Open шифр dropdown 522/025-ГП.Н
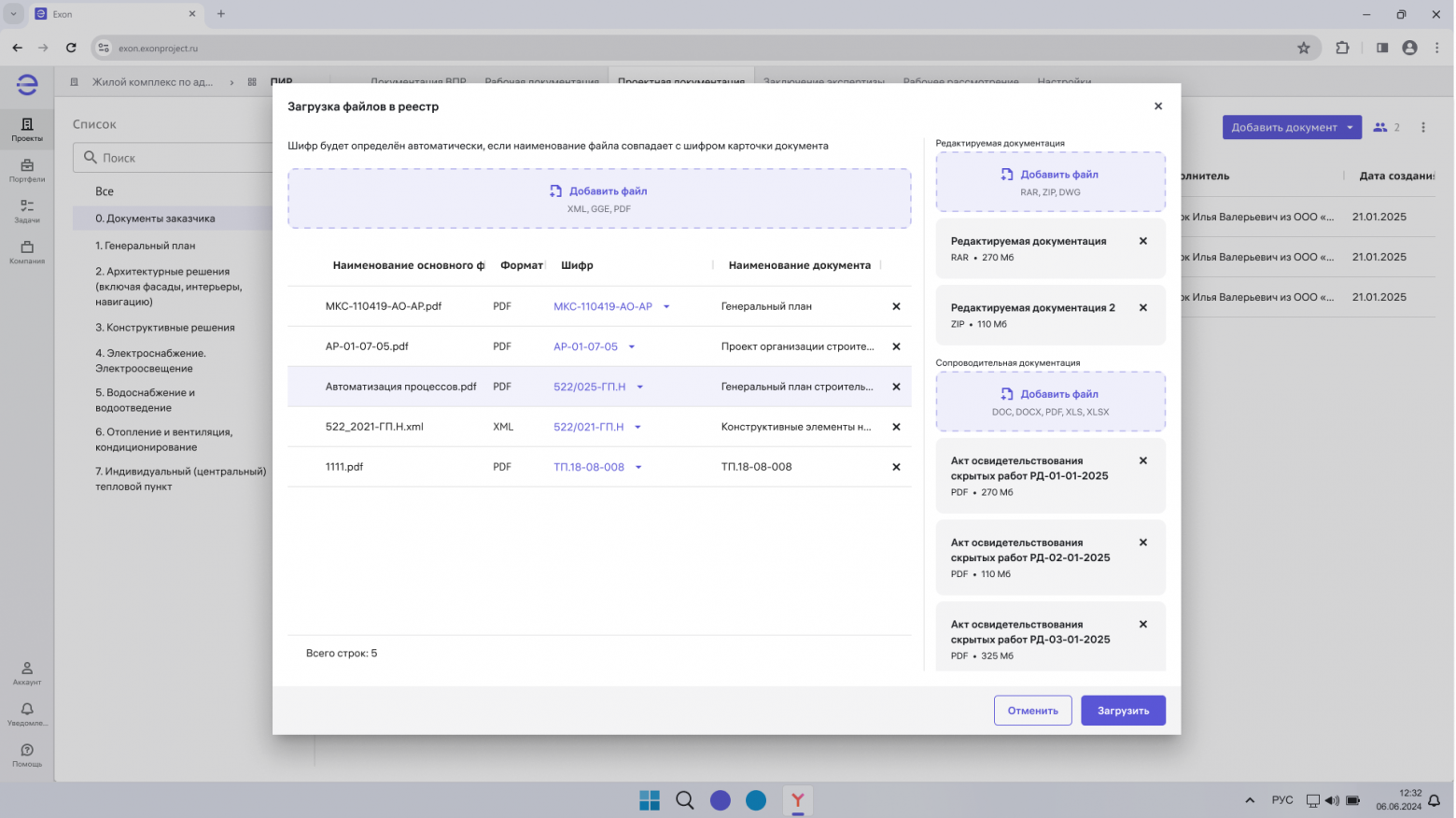Image resolution: width=1456 pixels, height=818 pixels. tap(640, 387)
